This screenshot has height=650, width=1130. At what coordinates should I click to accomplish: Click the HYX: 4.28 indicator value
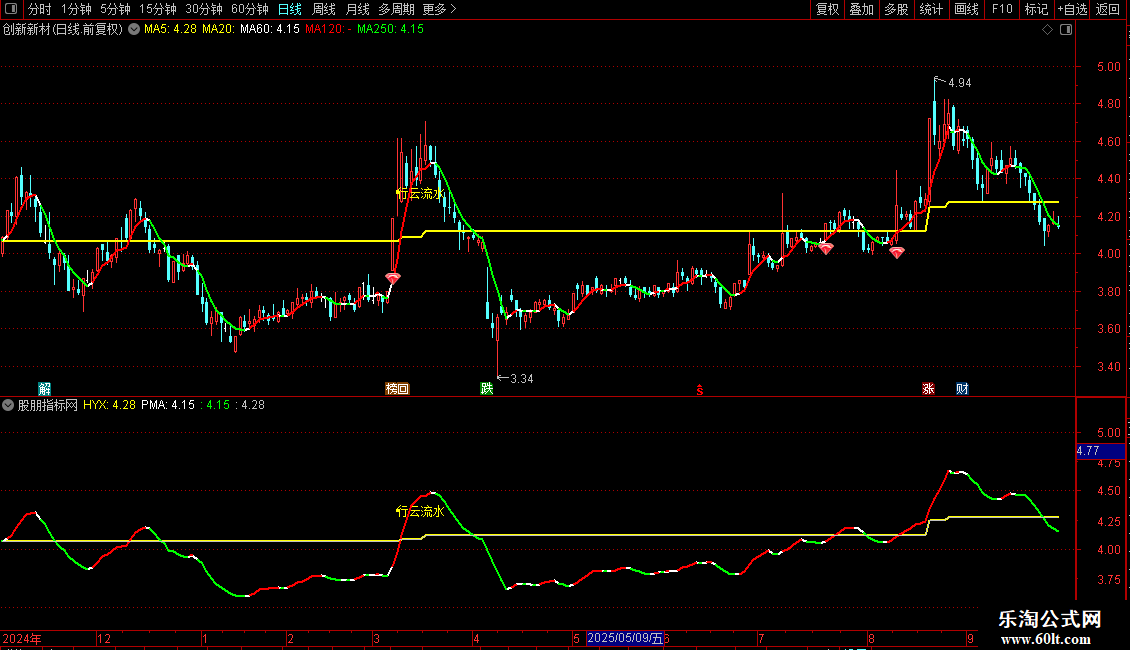[x=110, y=405]
